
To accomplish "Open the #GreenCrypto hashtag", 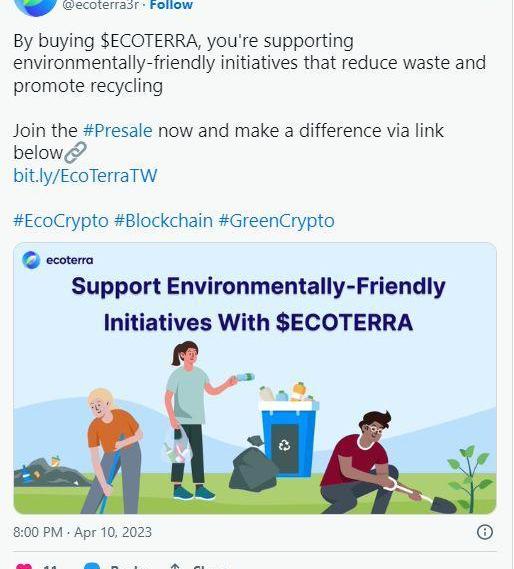I will click(277, 221).
